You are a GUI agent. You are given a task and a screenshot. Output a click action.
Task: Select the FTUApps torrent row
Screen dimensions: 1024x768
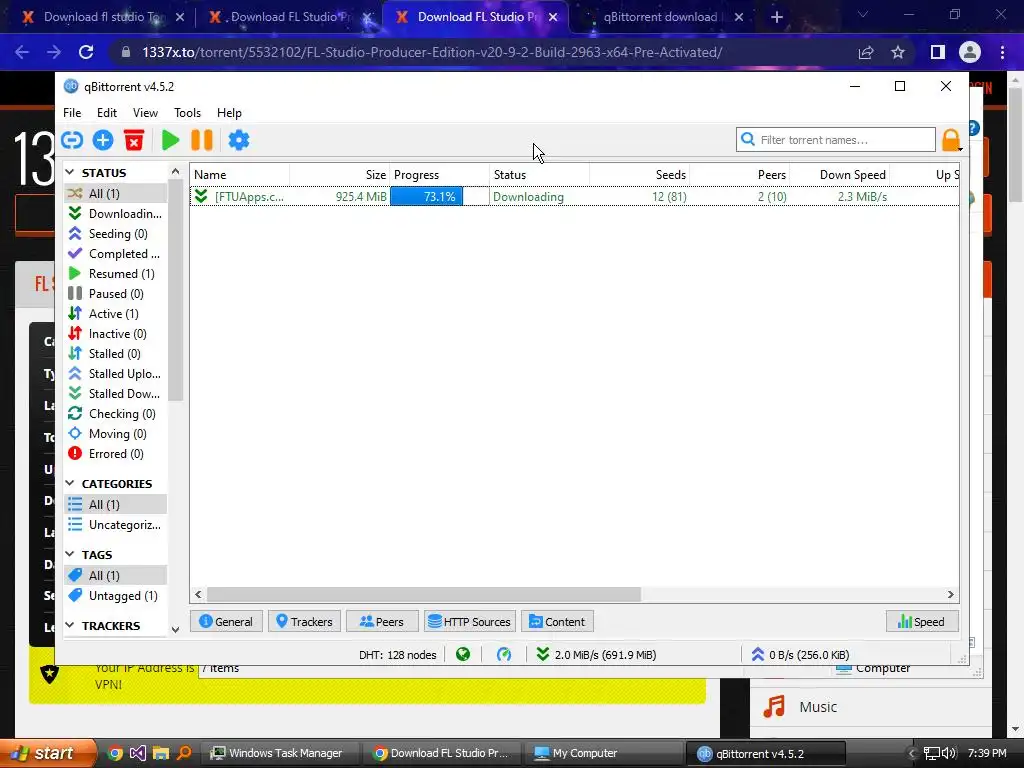tap(574, 197)
